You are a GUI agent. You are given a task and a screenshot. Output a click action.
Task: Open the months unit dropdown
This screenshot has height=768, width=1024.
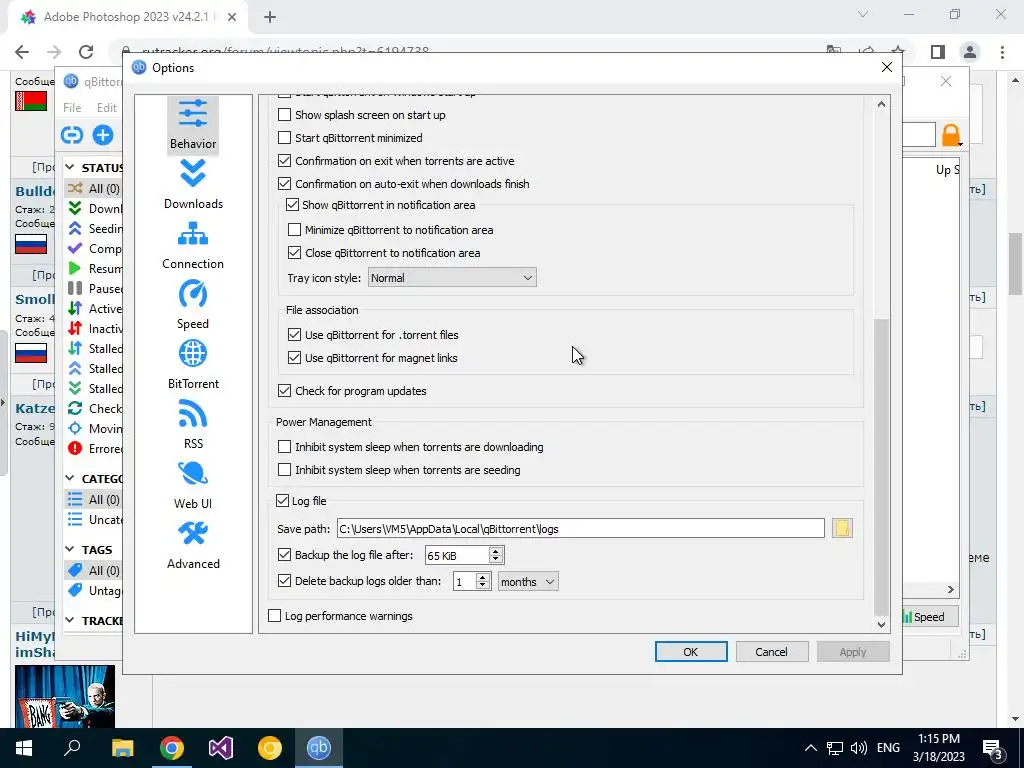(528, 581)
